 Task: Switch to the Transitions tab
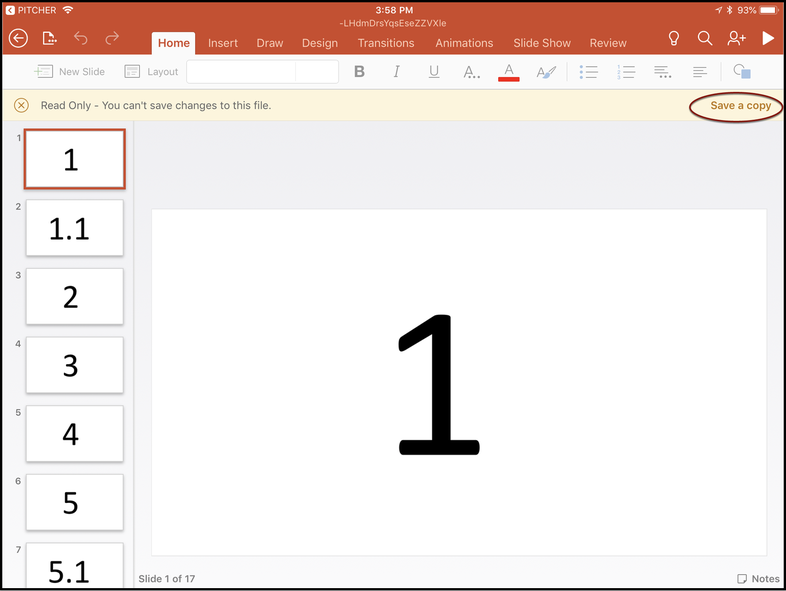pyautogui.click(x=386, y=43)
